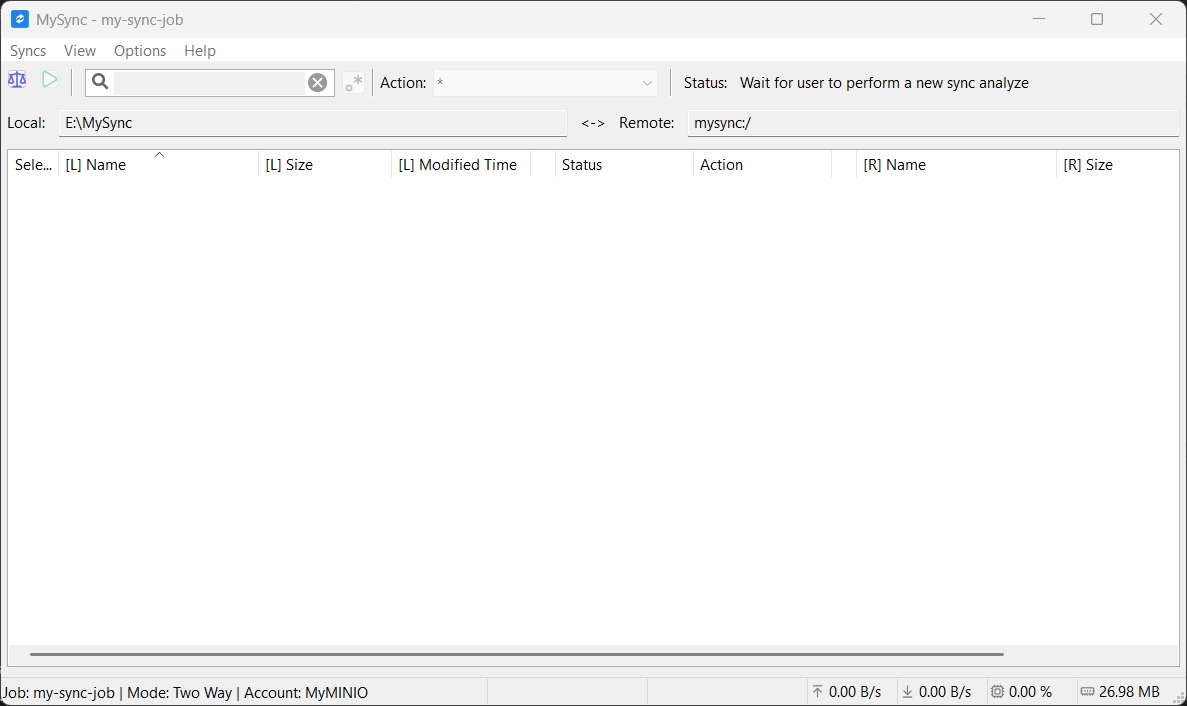Click the 'Remote:' label
Image resolution: width=1187 pixels, height=706 pixels.
tap(646, 123)
